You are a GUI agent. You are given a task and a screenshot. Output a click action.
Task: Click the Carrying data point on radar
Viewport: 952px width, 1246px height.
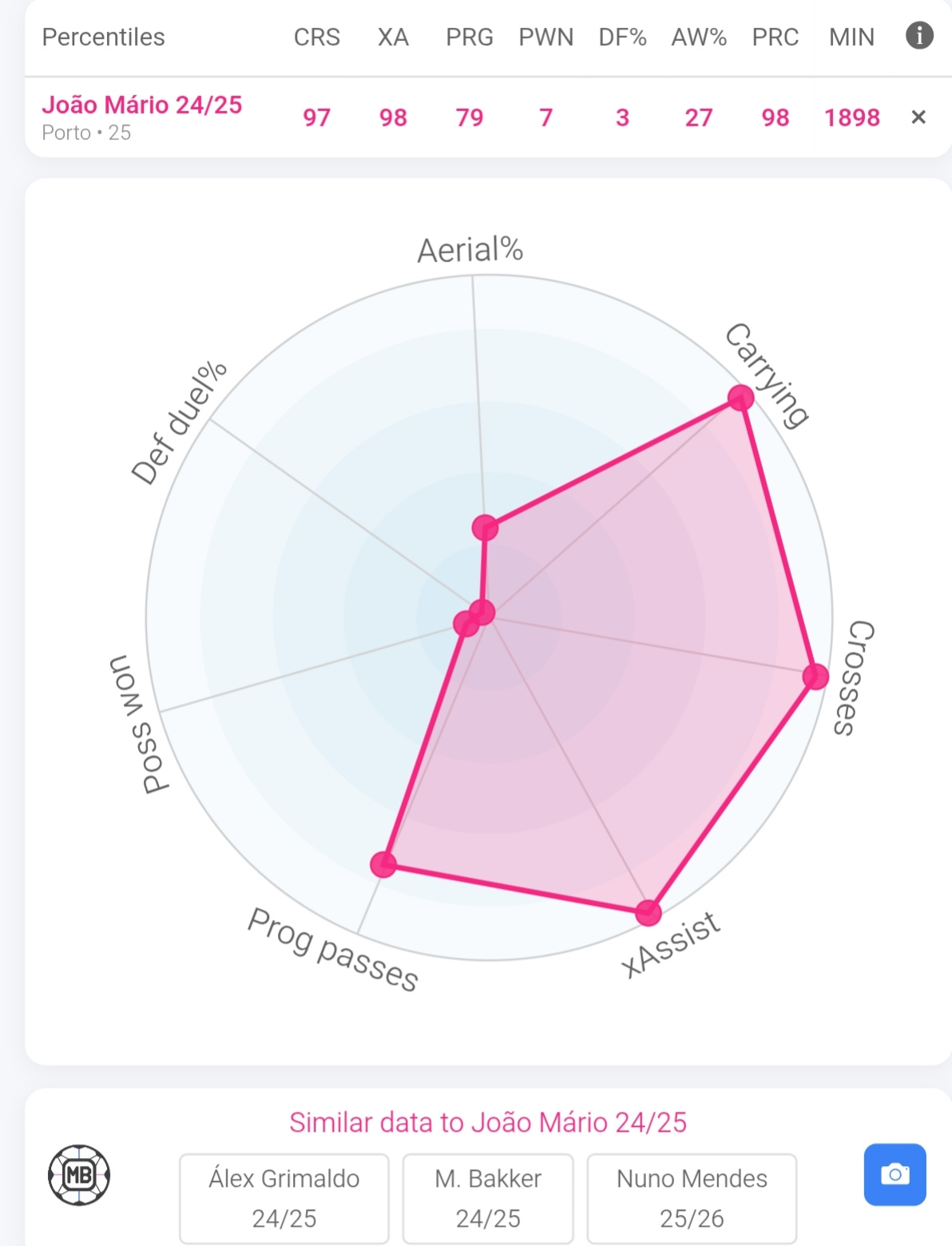[x=740, y=398]
